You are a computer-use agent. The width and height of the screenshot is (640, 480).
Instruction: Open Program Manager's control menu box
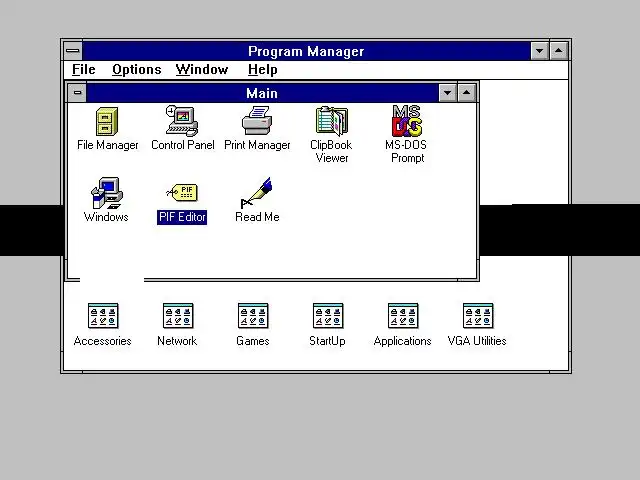[x=73, y=51]
